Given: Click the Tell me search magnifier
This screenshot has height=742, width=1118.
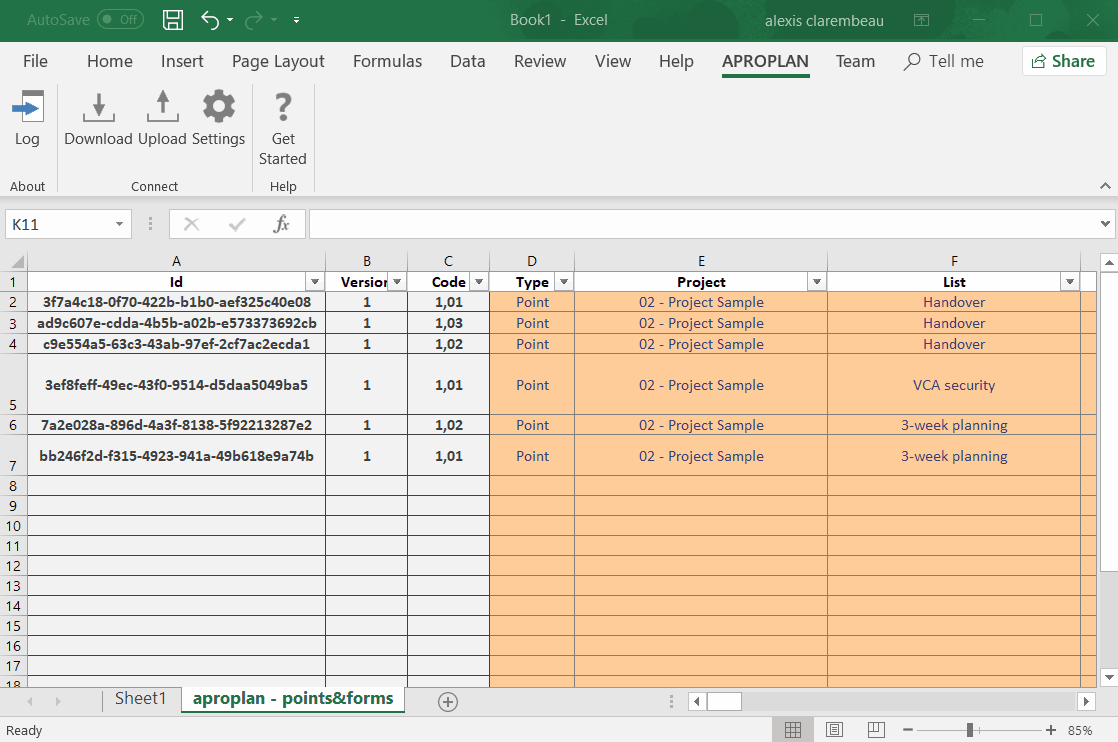Looking at the screenshot, I should click(911, 61).
